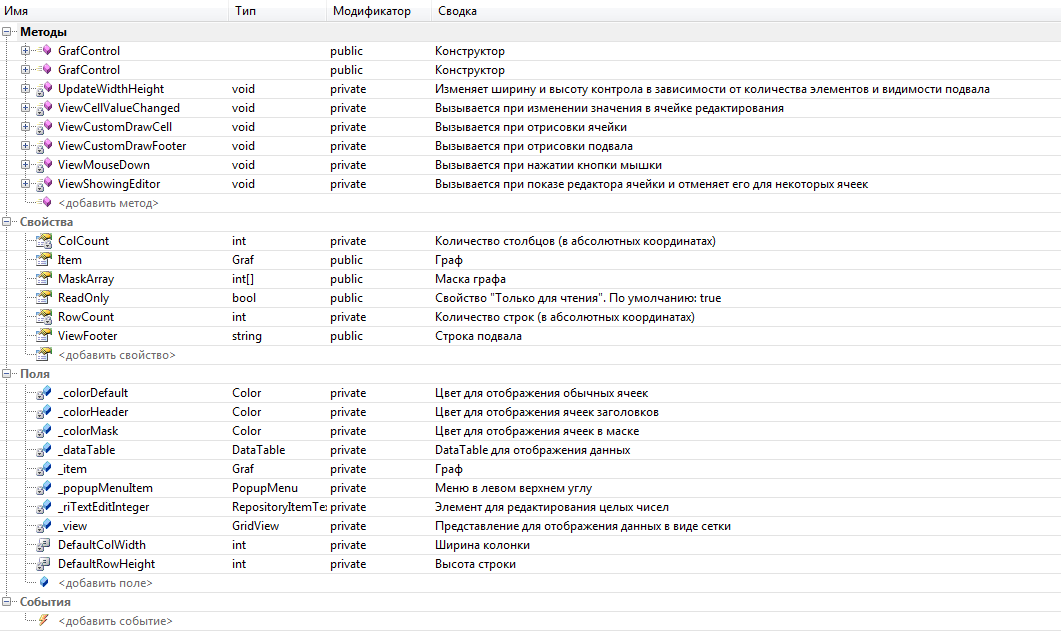Image resolution: width=1061 pixels, height=637 pixels.
Task: Click the ReadOnly property icon
Action: 44,297
